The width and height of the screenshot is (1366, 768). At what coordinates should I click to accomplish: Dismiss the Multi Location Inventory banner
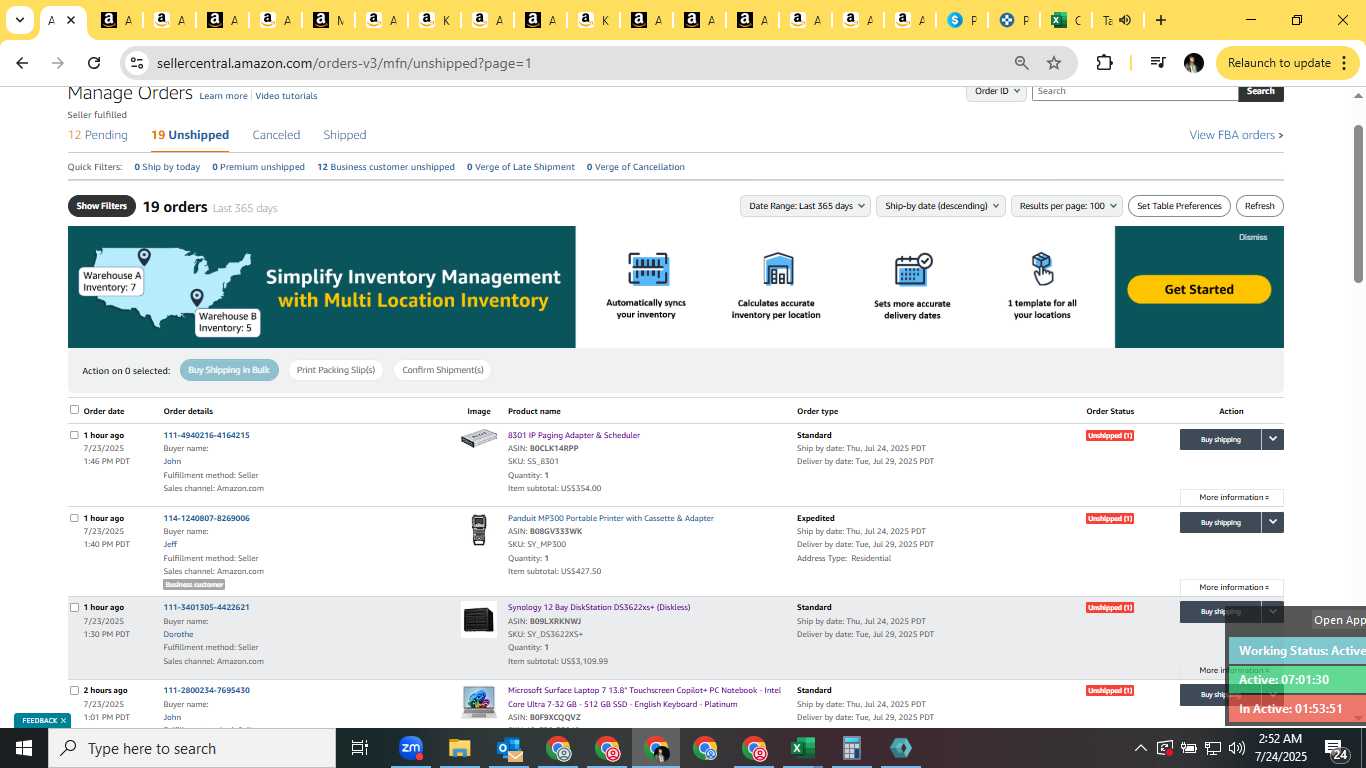[1253, 237]
